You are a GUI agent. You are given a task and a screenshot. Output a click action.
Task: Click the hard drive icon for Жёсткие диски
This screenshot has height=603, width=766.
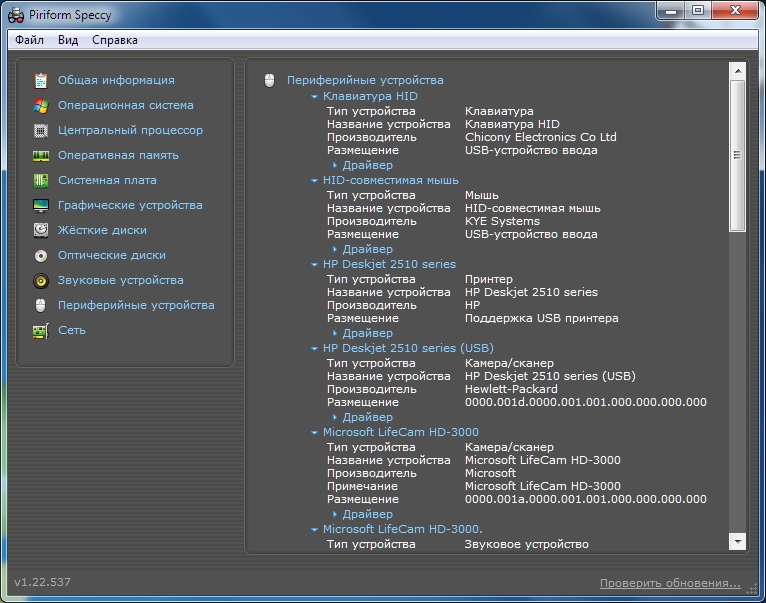(41, 230)
